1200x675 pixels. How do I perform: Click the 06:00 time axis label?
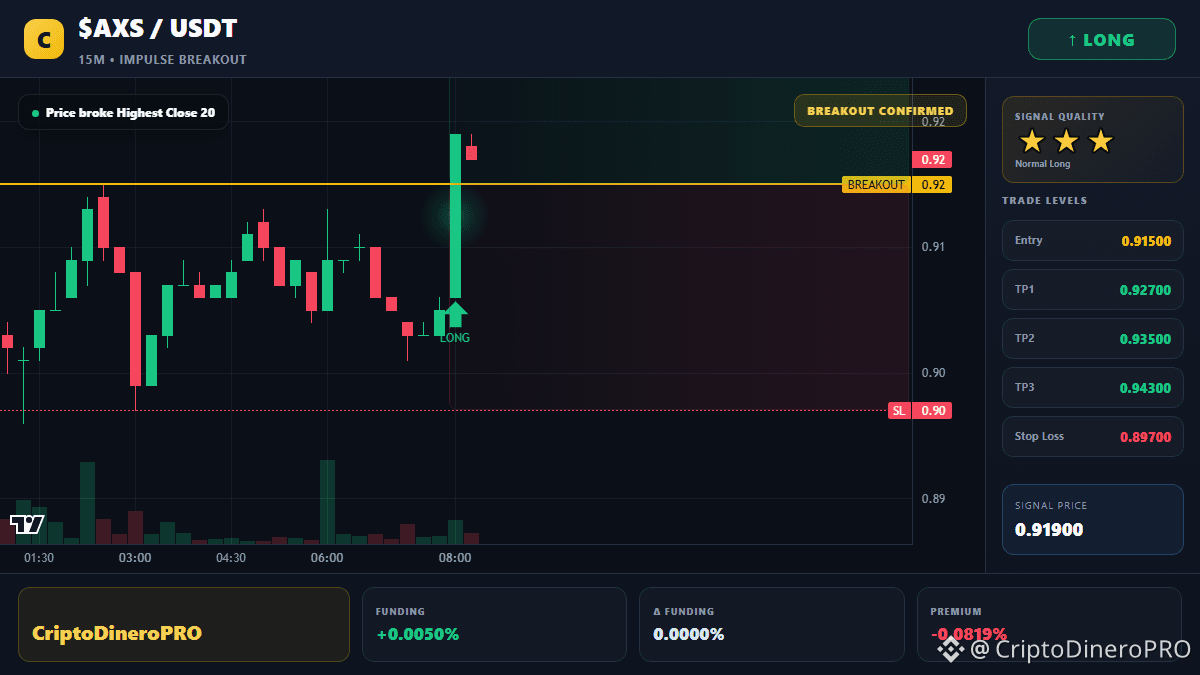click(x=327, y=558)
